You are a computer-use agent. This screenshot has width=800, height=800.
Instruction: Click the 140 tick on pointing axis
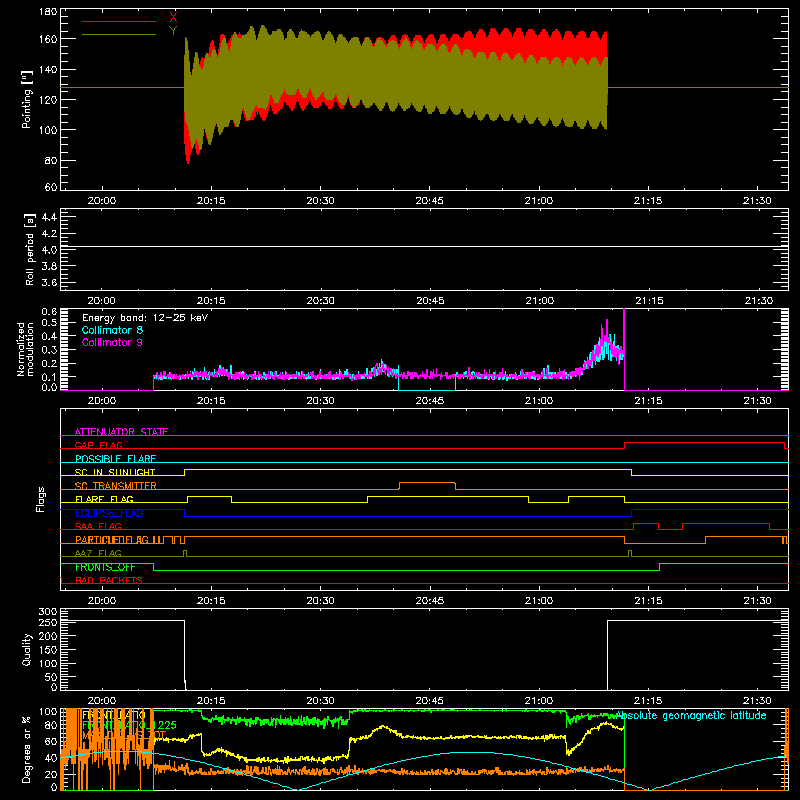[48, 69]
